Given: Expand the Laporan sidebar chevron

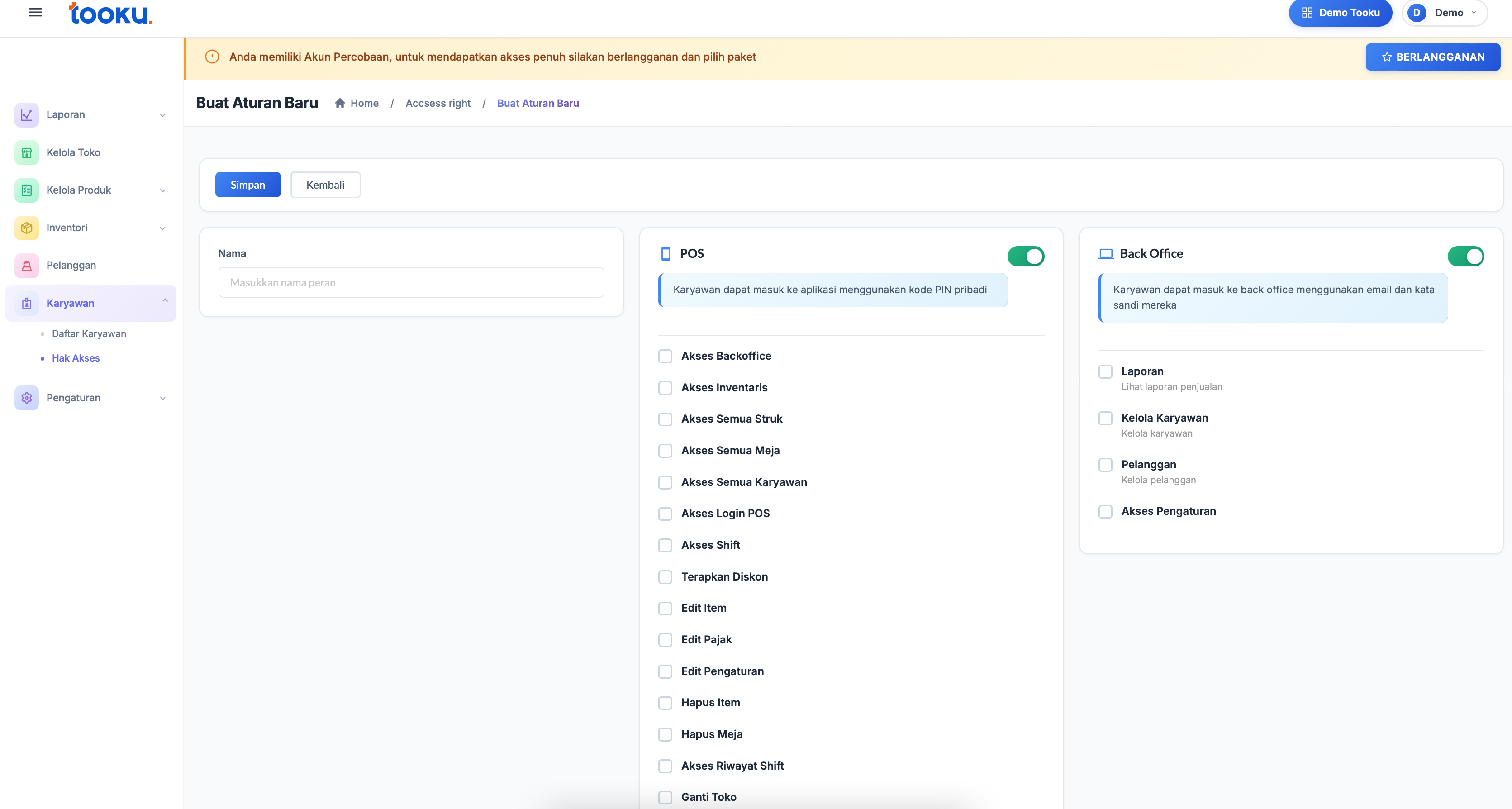Looking at the screenshot, I should click(162, 116).
